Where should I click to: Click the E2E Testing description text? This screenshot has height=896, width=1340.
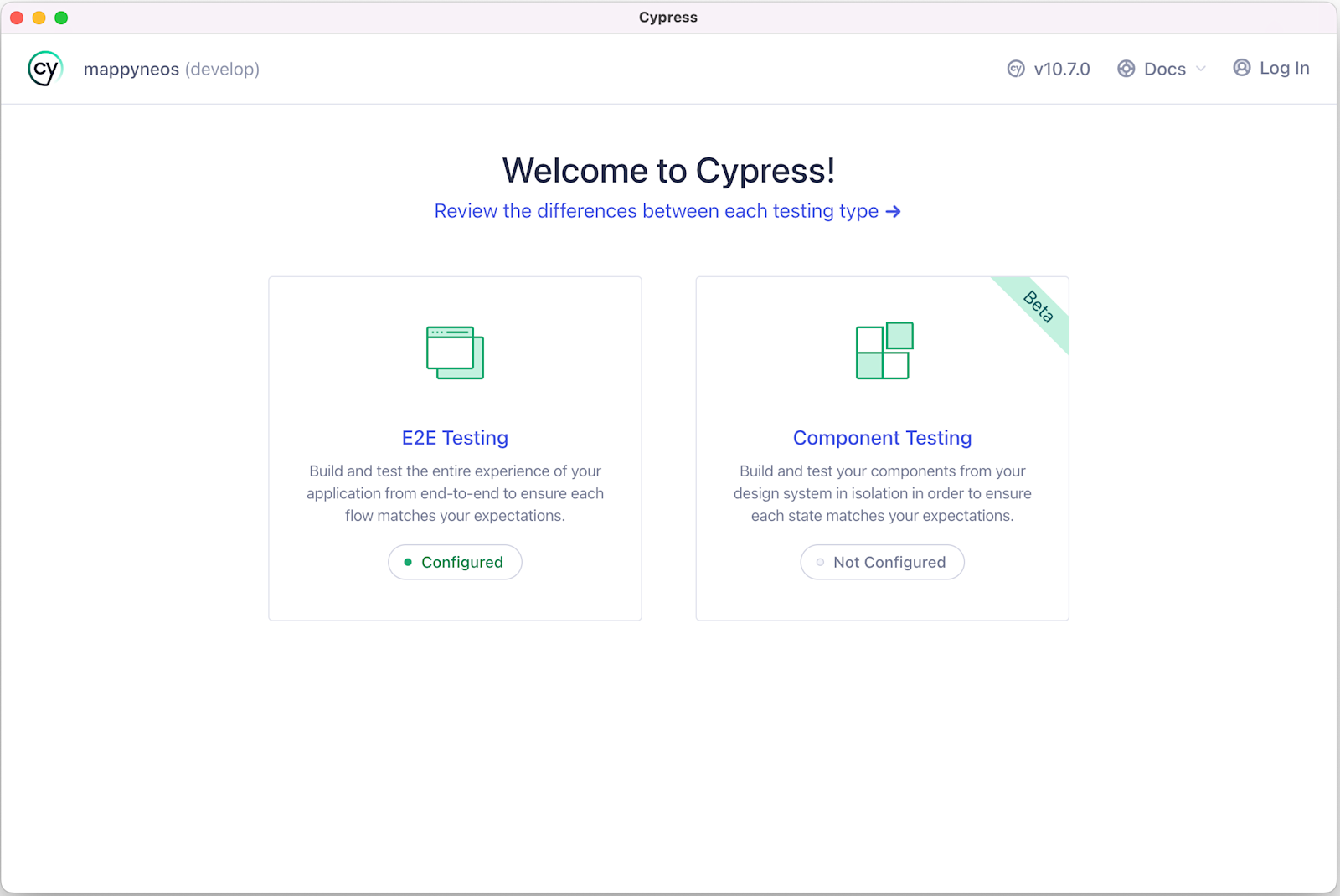[x=455, y=493]
